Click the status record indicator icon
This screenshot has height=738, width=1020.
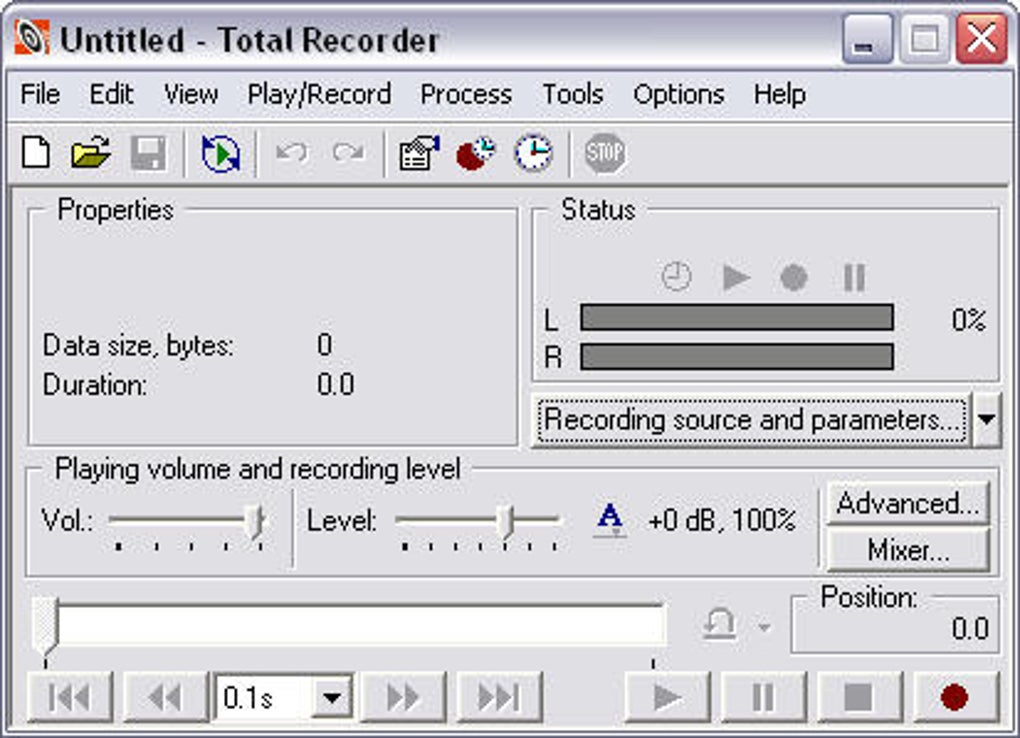pos(794,278)
